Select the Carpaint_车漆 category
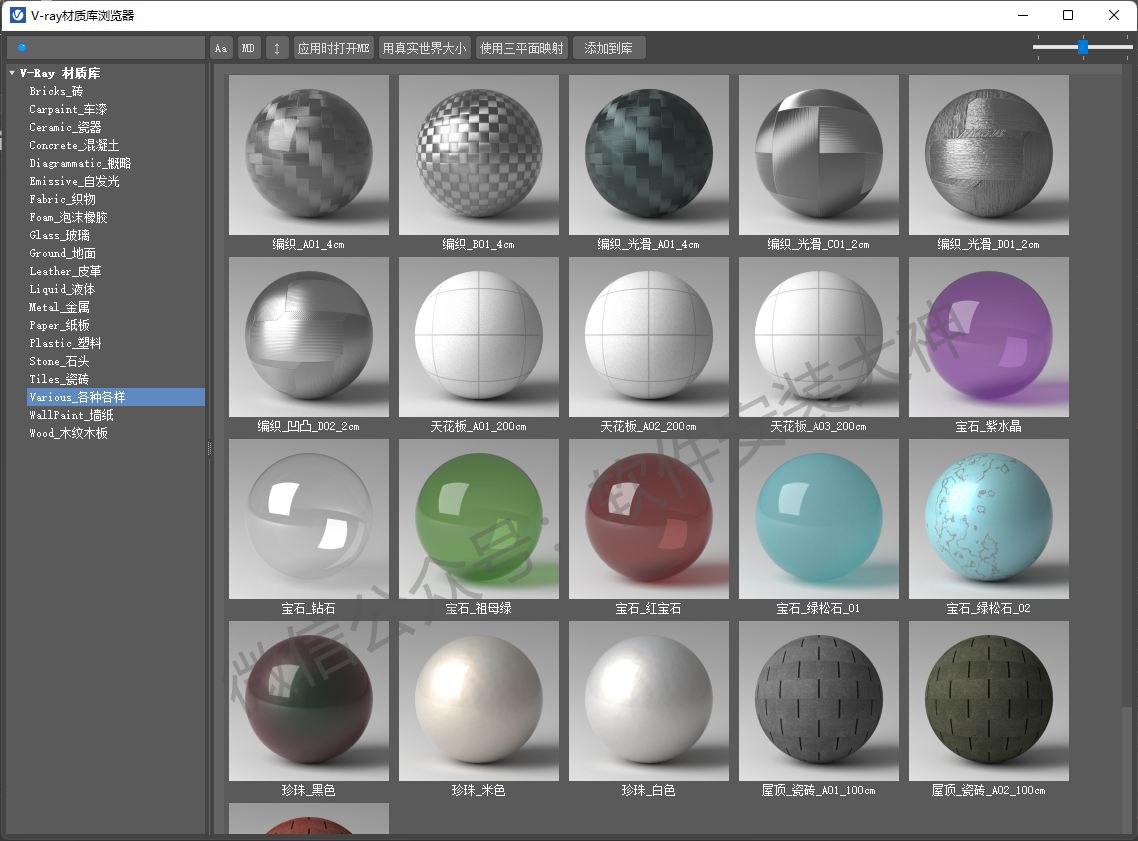 pyautogui.click(x=67, y=110)
